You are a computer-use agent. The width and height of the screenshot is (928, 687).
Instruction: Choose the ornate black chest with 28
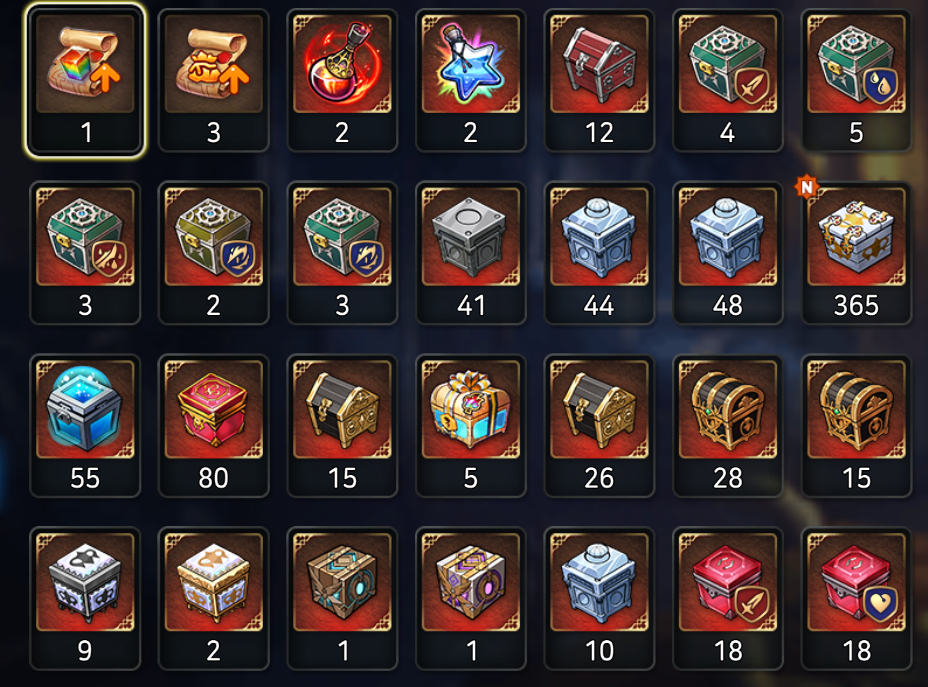[x=727, y=425]
